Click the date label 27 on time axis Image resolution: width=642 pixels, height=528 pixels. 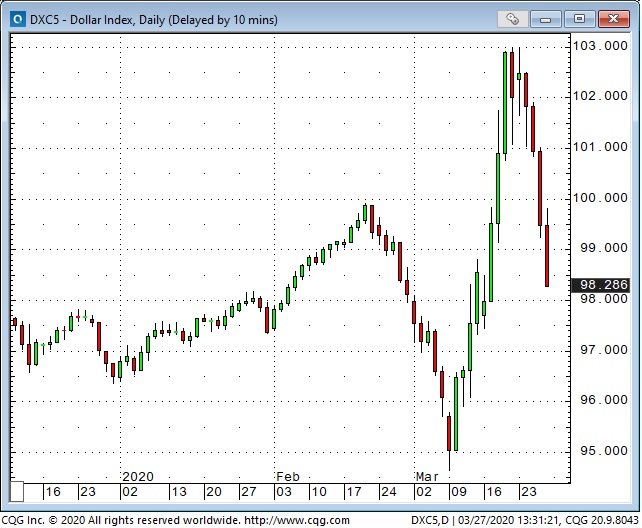[249, 492]
